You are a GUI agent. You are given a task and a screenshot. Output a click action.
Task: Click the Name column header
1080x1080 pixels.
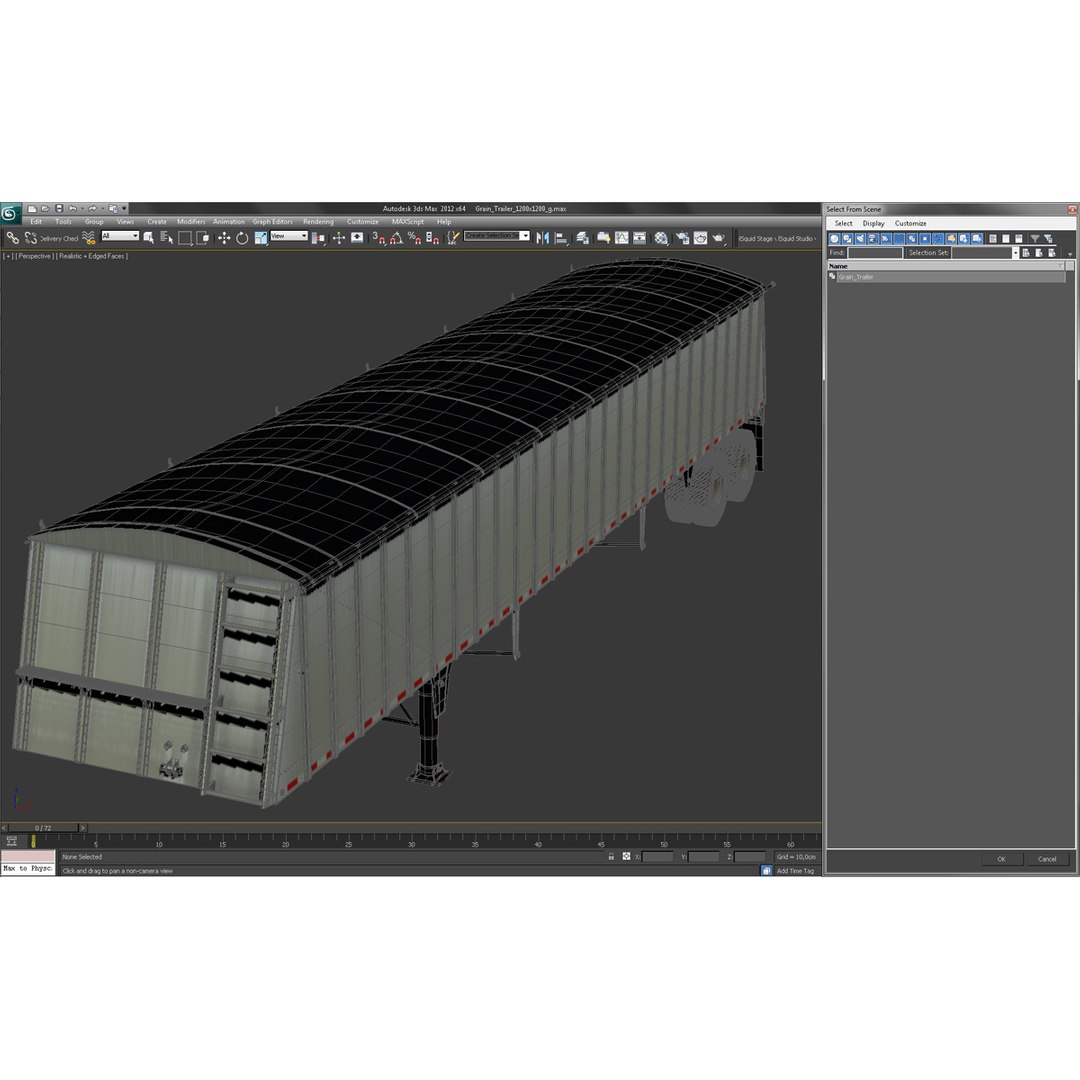pos(945,266)
